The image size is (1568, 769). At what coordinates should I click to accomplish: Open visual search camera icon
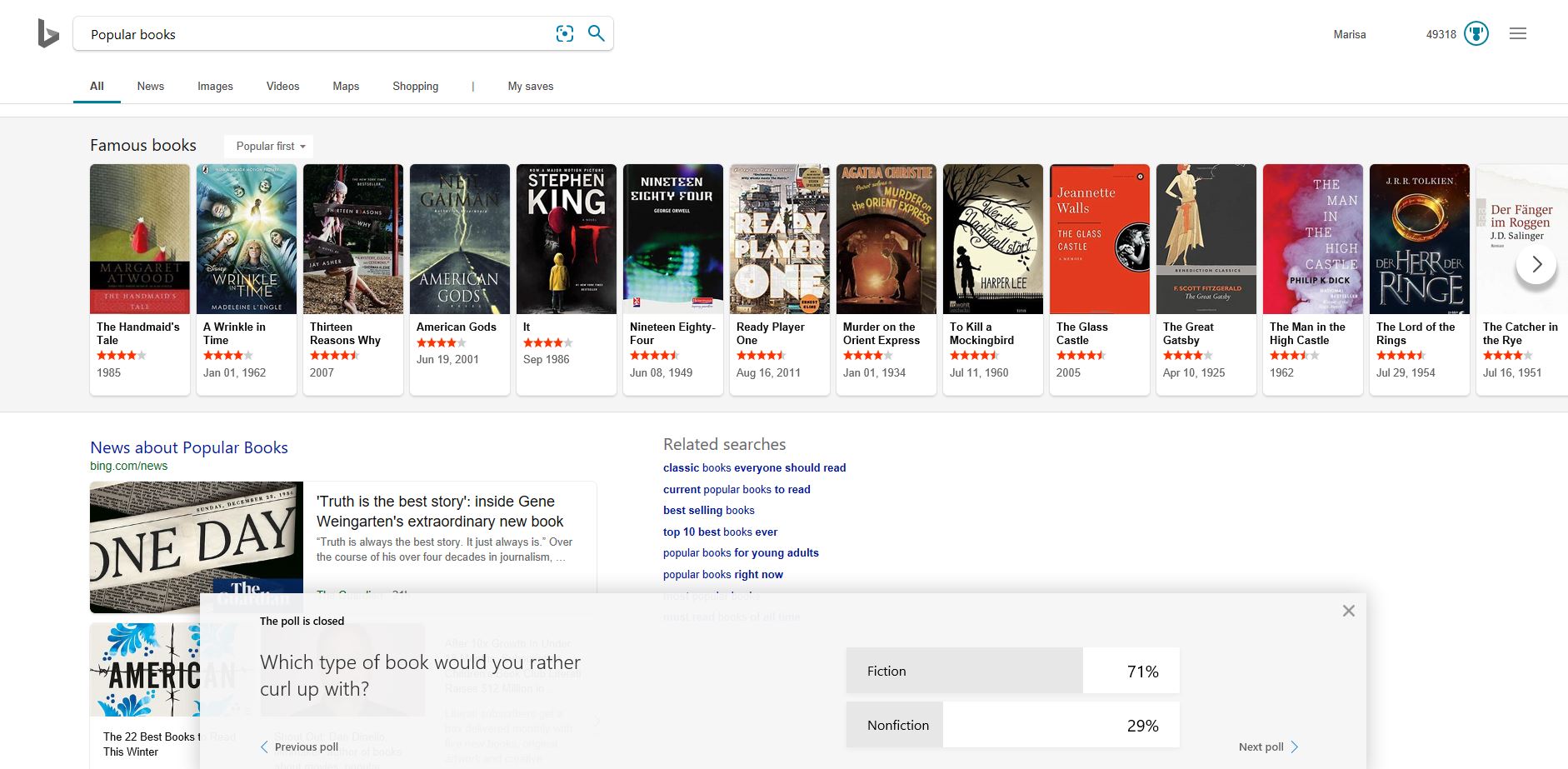[565, 33]
